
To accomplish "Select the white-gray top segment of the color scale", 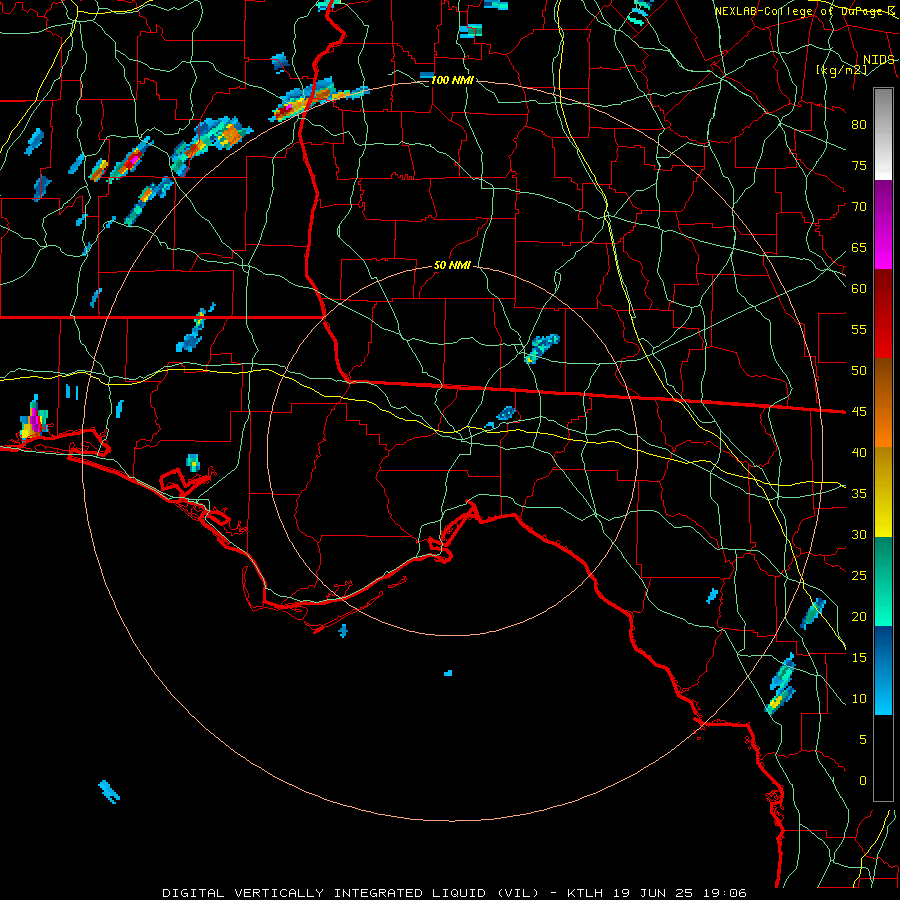I will 883,134.
